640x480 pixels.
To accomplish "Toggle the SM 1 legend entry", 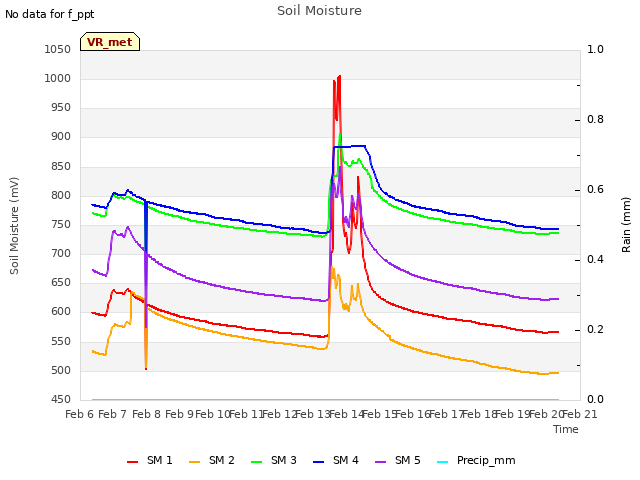I will [x=150, y=461].
